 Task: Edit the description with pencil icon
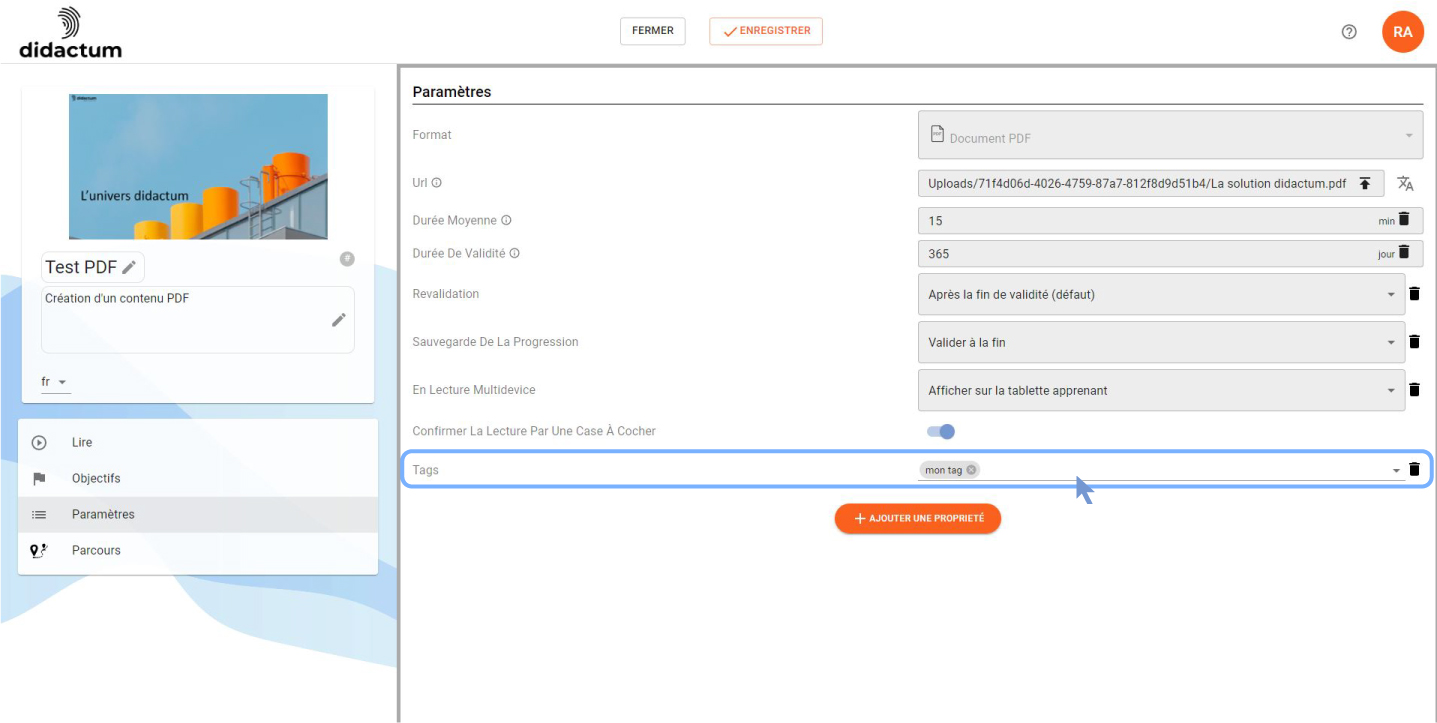tap(339, 320)
